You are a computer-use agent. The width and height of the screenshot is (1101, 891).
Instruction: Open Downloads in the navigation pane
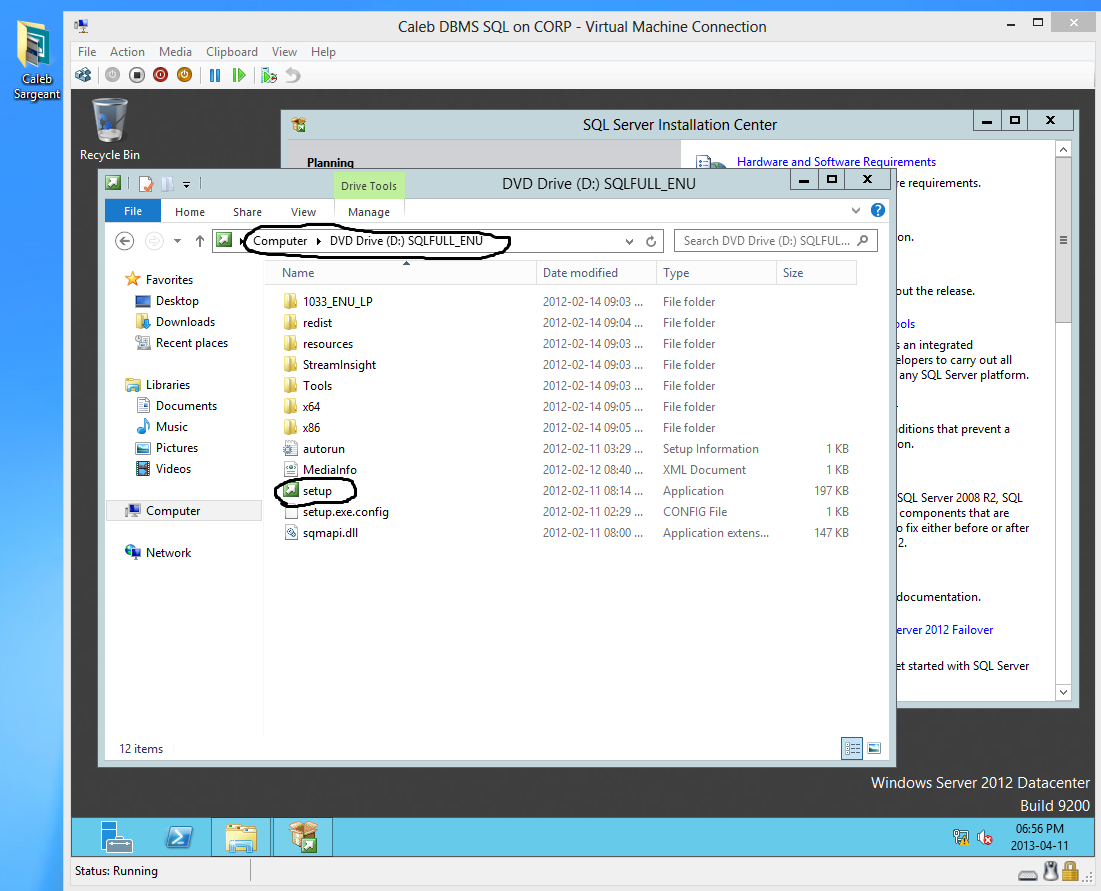185,322
